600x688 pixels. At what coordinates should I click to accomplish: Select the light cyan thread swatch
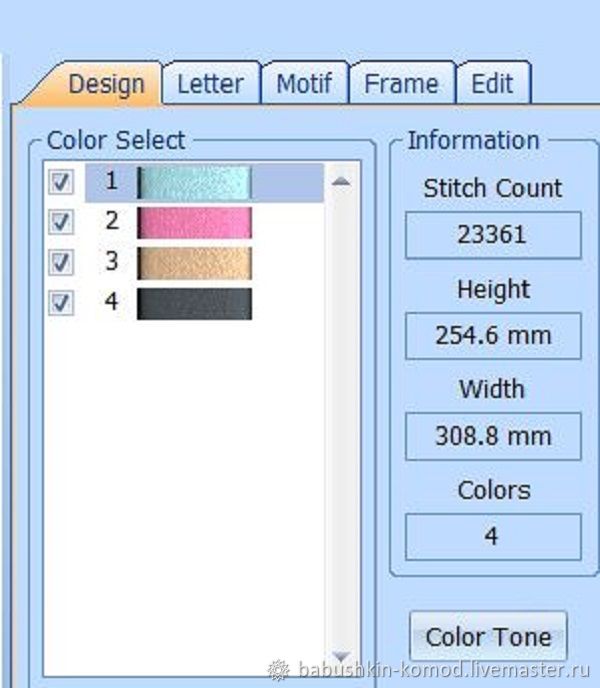click(194, 183)
